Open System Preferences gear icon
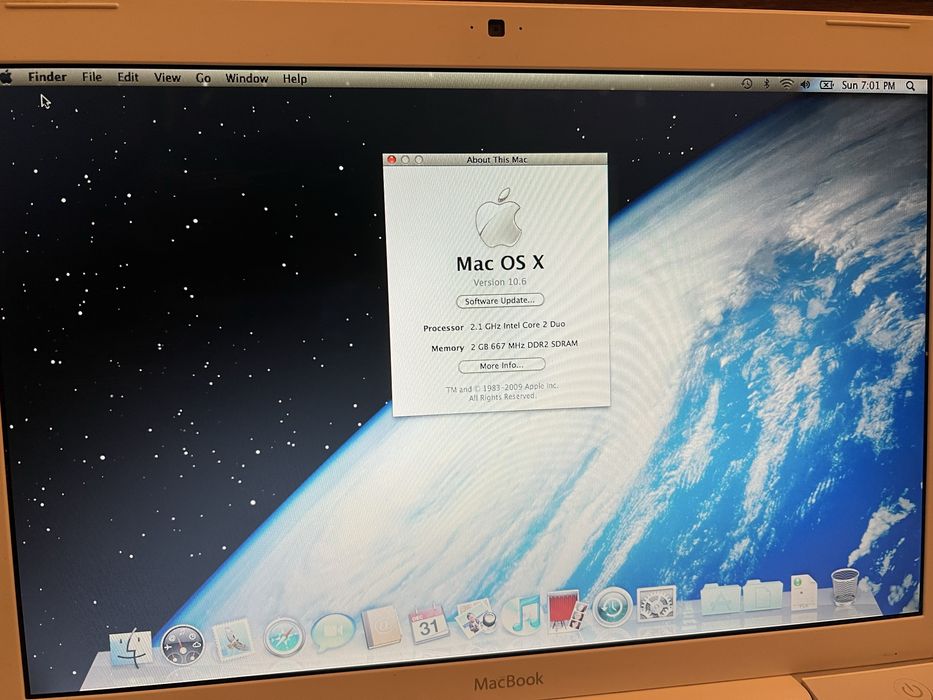Screen dimensions: 933x700 pyautogui.click(x=656, y=604)
